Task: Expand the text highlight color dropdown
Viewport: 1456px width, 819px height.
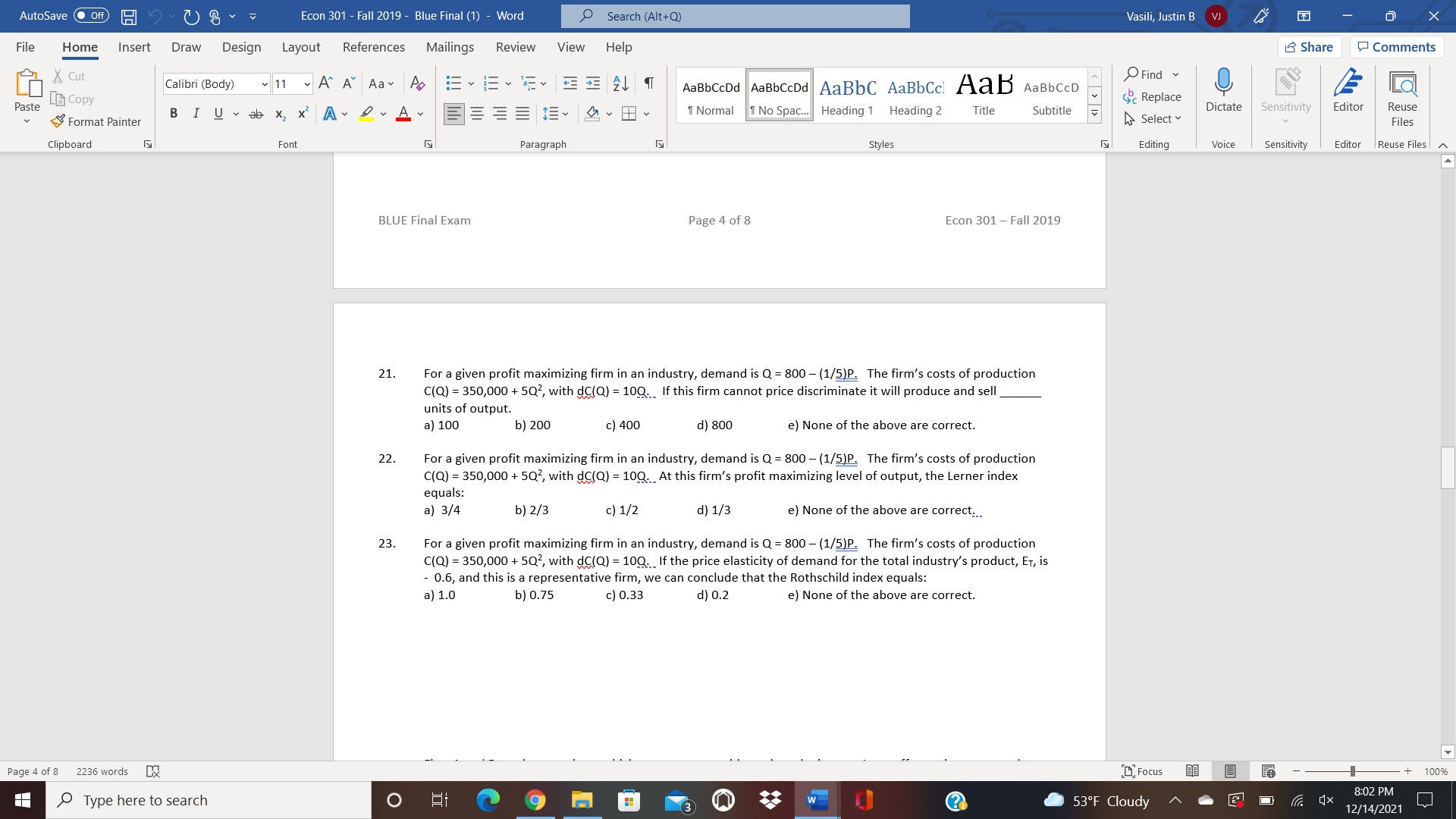Action: click(x=383, y=114)
